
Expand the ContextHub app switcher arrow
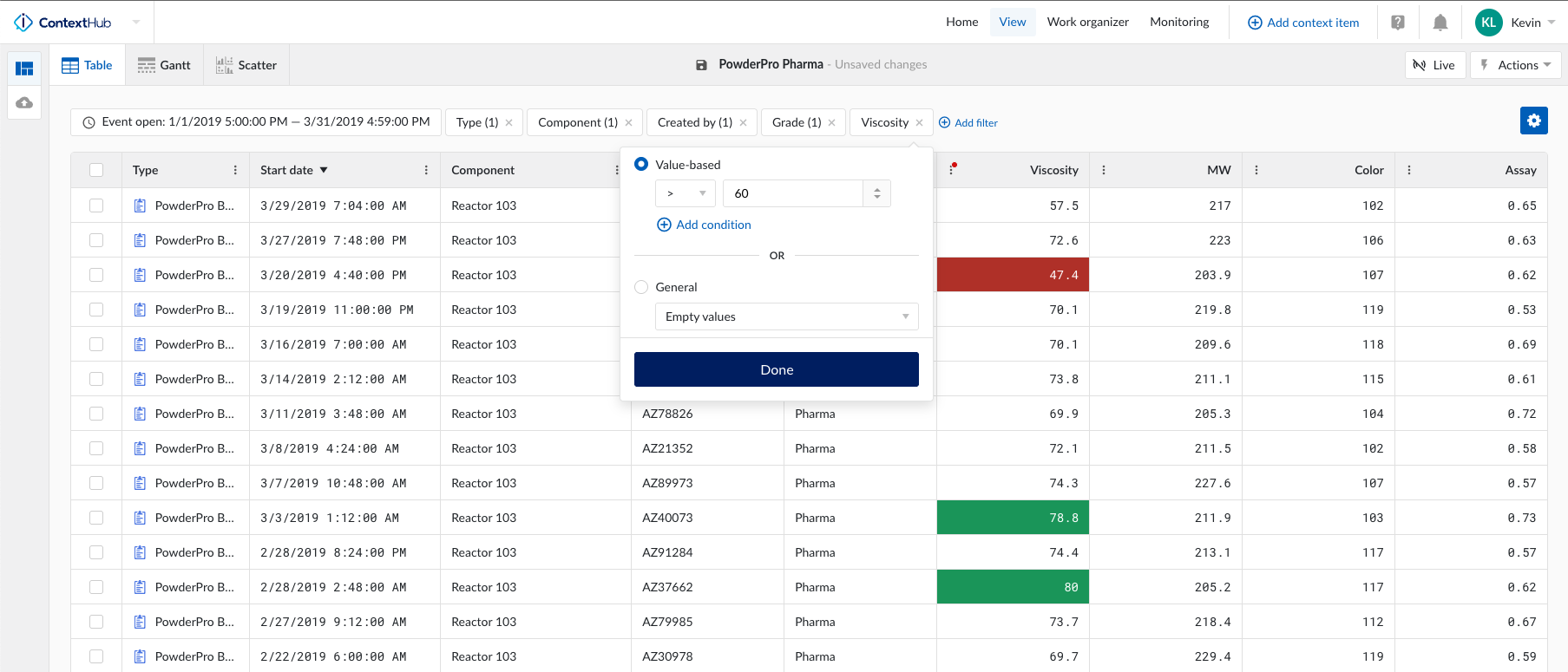(x=136, y=23)
